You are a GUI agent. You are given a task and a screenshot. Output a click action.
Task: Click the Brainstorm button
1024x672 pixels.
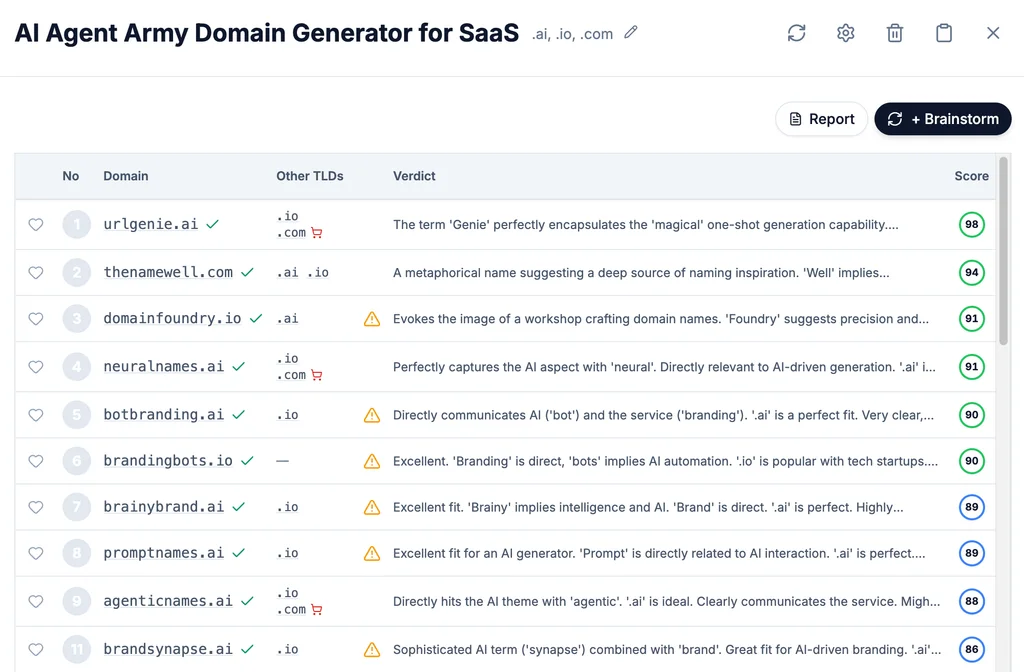942,118
